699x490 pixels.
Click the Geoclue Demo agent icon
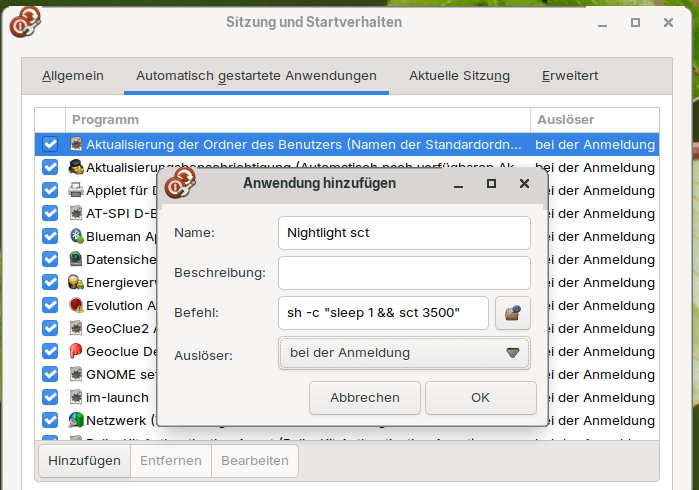click(x=76, y=351)
